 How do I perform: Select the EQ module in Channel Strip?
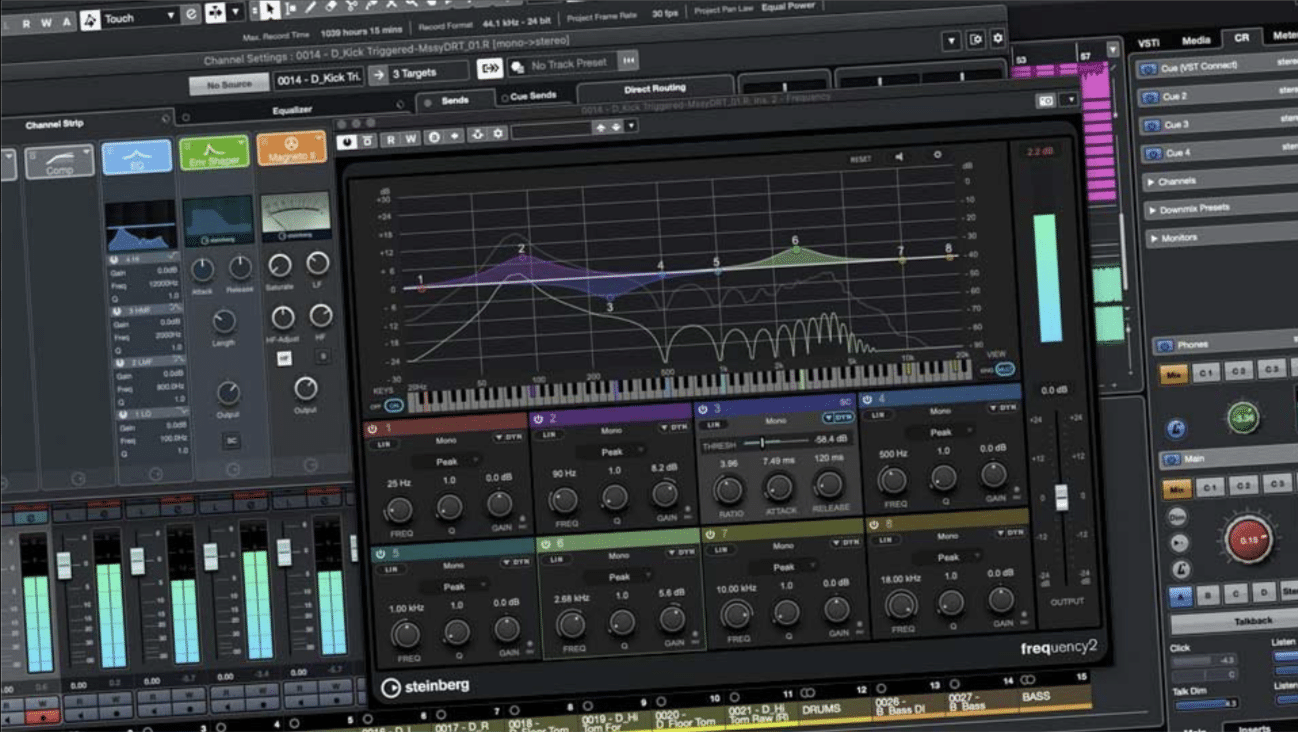click(137, 157)
